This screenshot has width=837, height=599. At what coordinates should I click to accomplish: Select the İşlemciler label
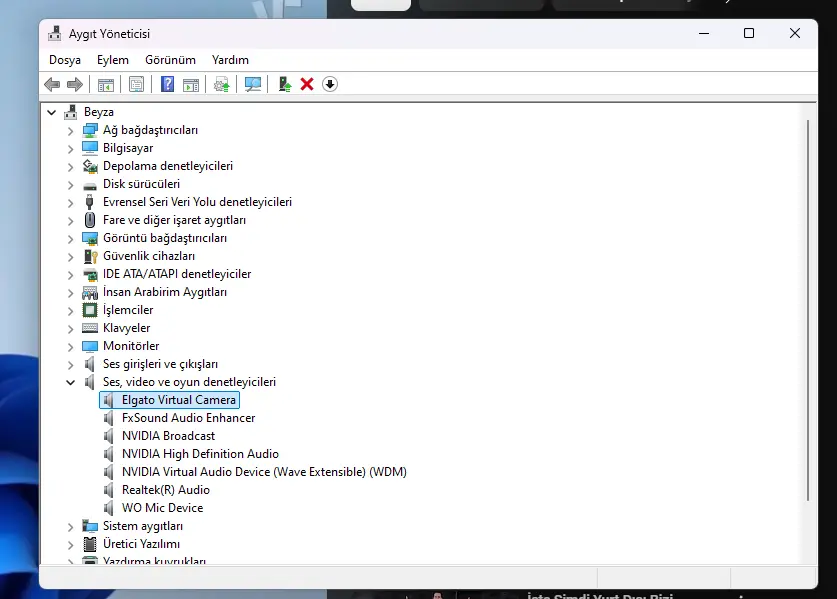point(128,310)
